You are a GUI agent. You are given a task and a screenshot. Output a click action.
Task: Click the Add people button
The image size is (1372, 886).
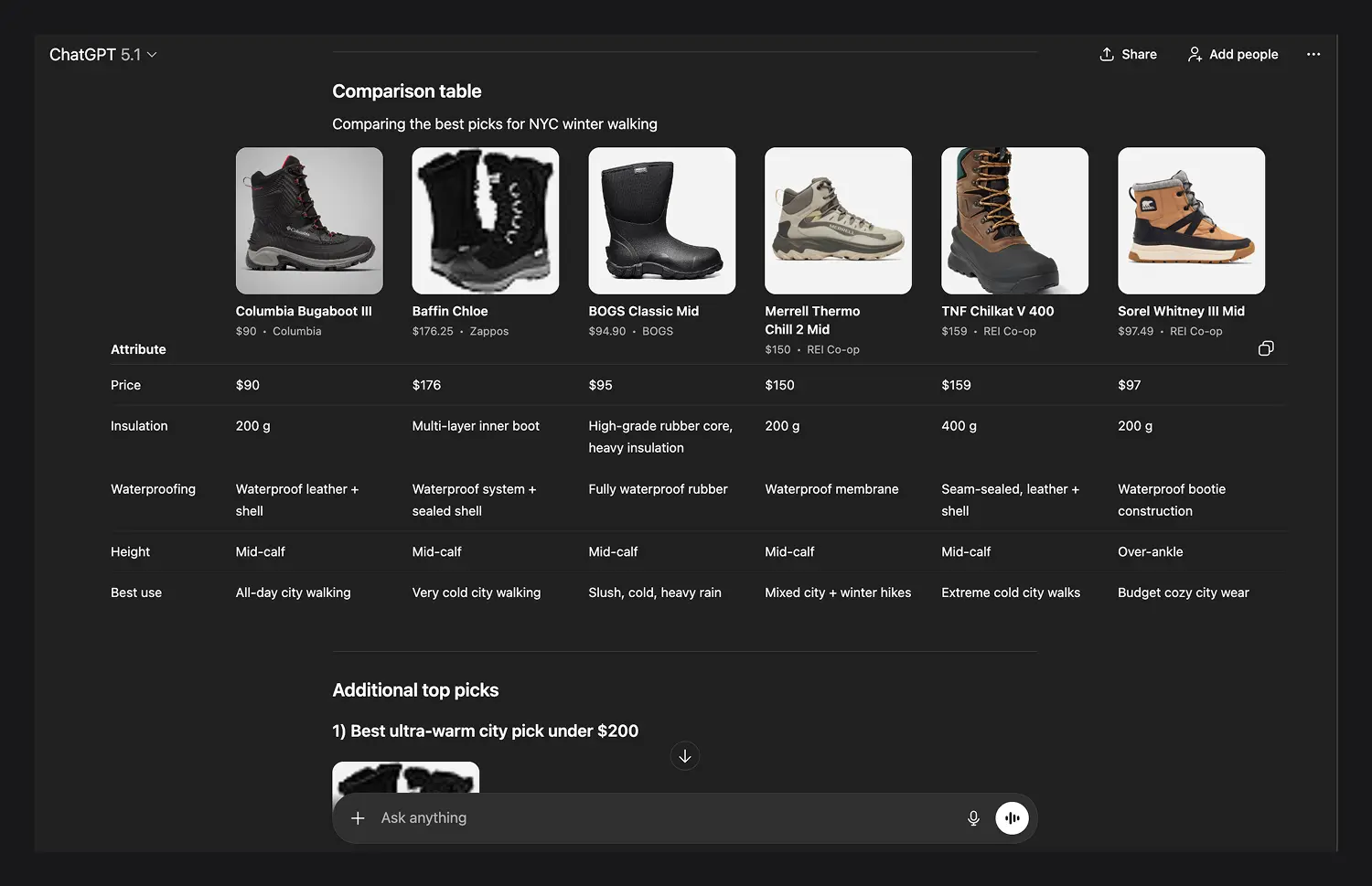click(1233, 55)
